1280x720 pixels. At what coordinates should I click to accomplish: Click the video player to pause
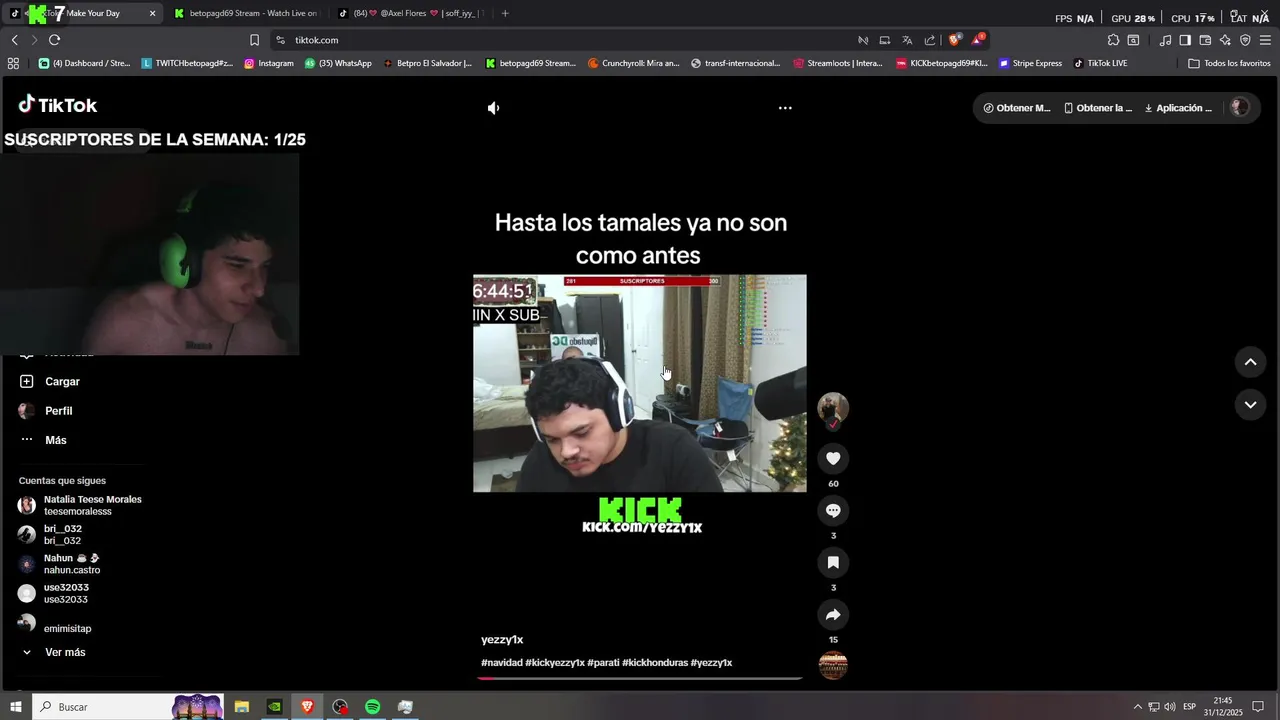(640, 383)
